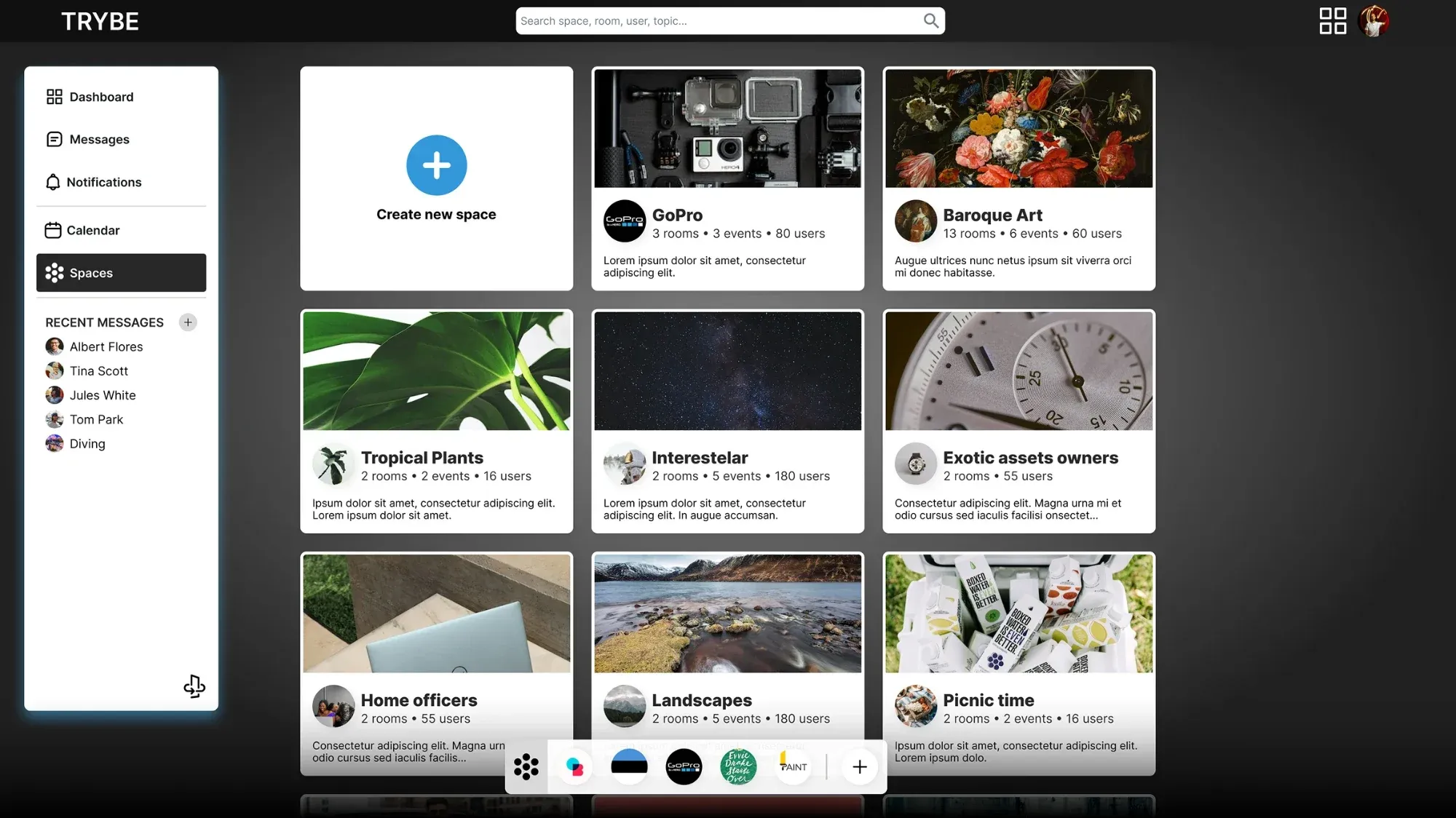The height and width of the screenshot is (818, 1456).
Task: Open Tina Scott conversation
Action: coord(87,371)
